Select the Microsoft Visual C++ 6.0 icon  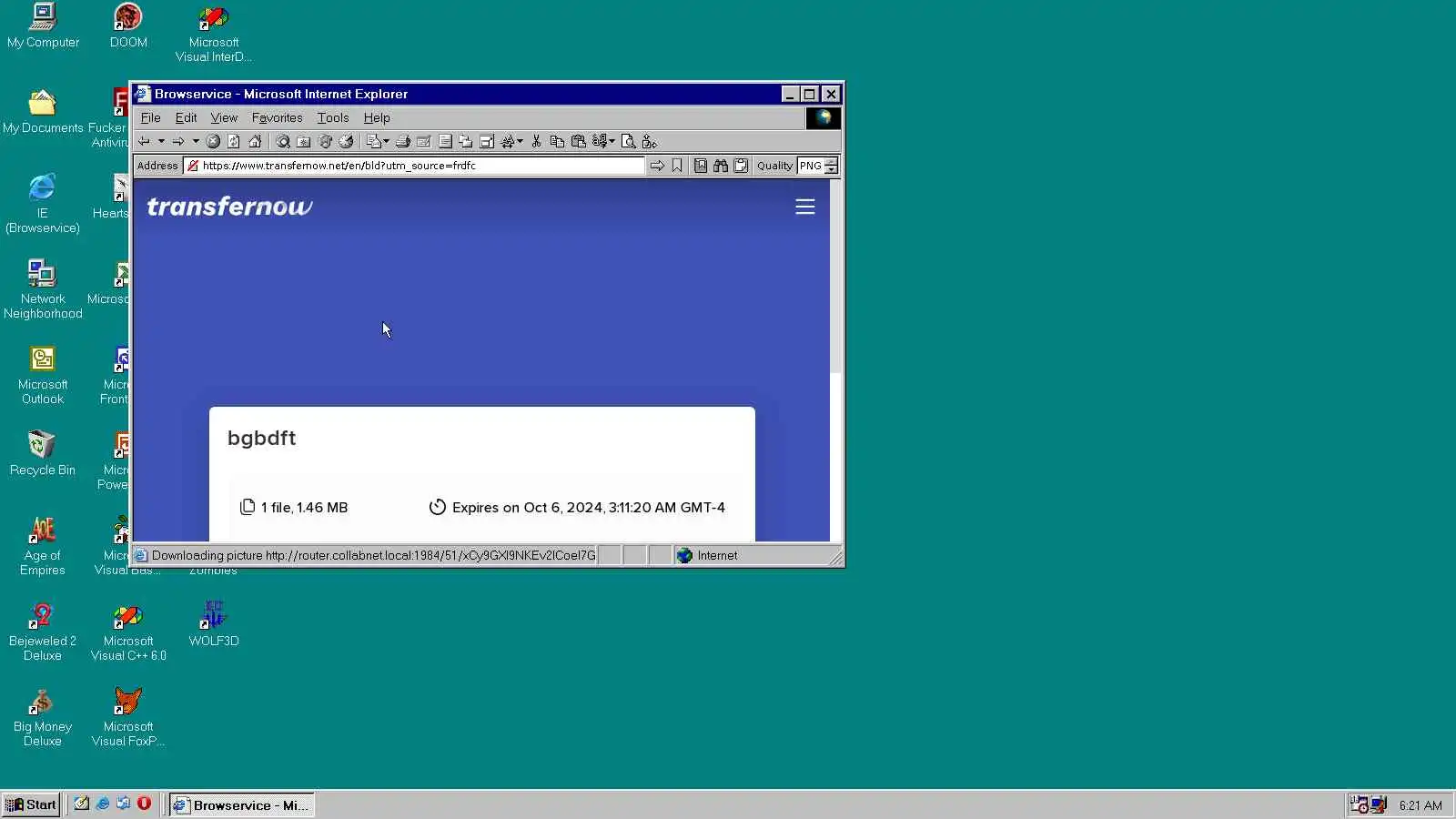(128, 632)
